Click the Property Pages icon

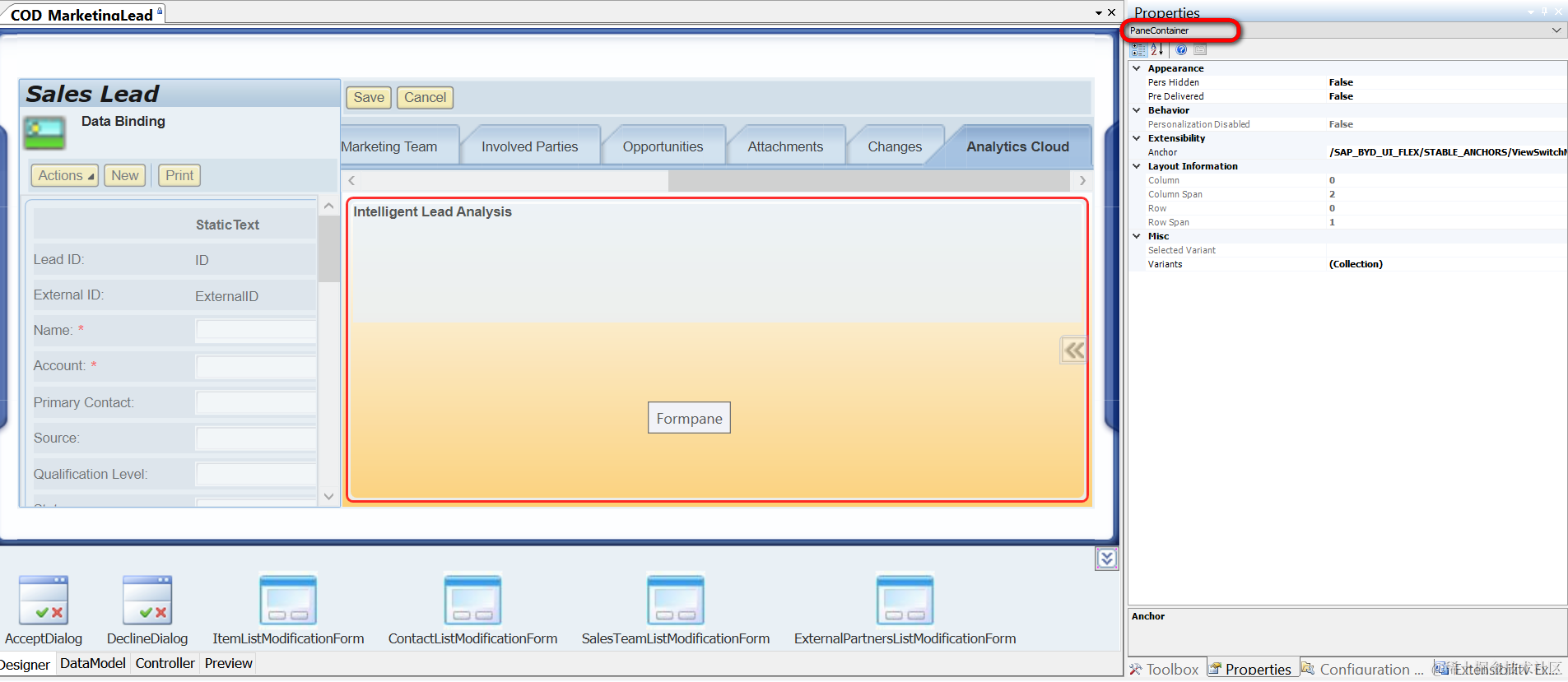click(1200, 50)
